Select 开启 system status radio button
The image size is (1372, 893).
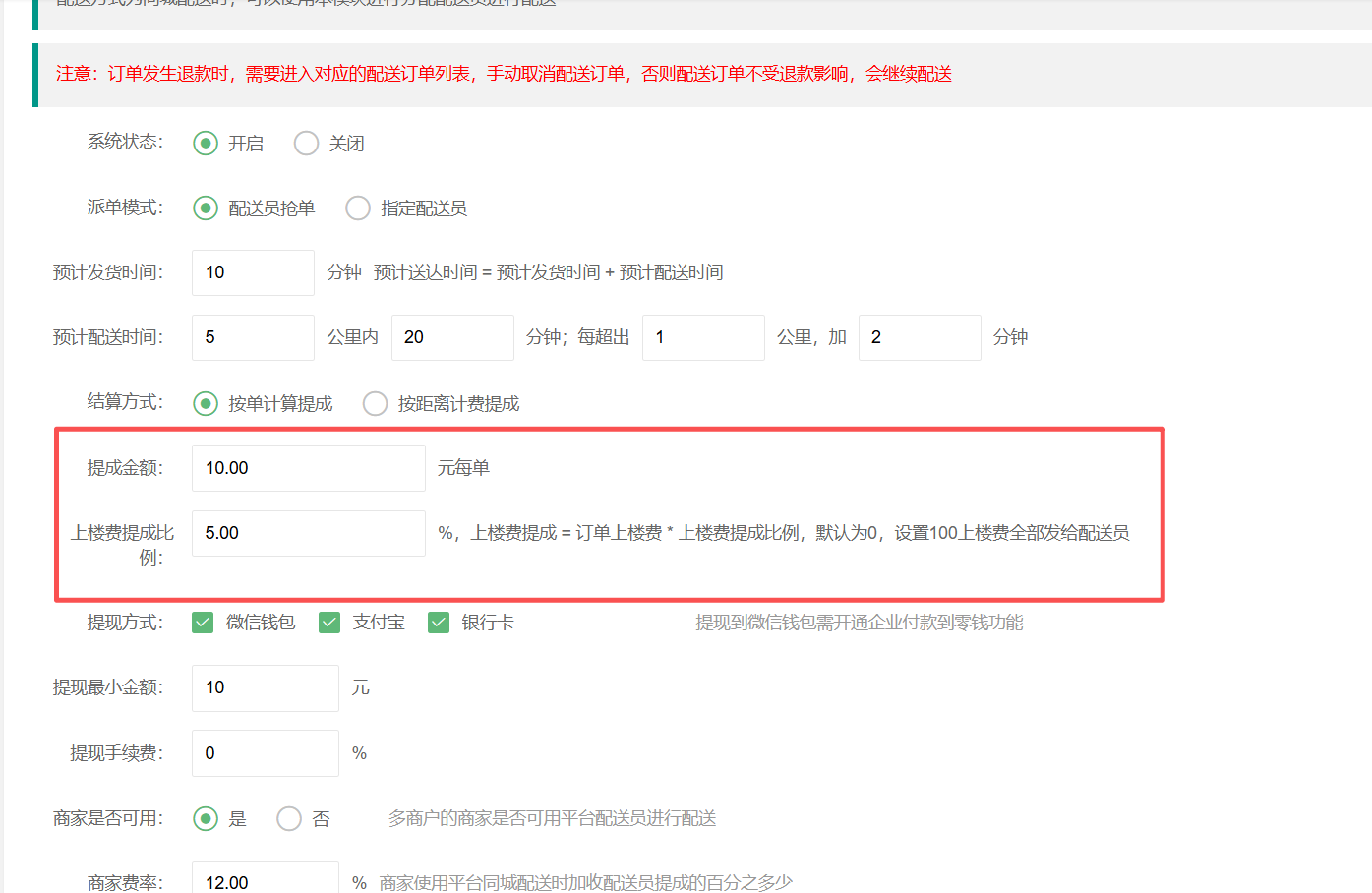tap(206, 144)
